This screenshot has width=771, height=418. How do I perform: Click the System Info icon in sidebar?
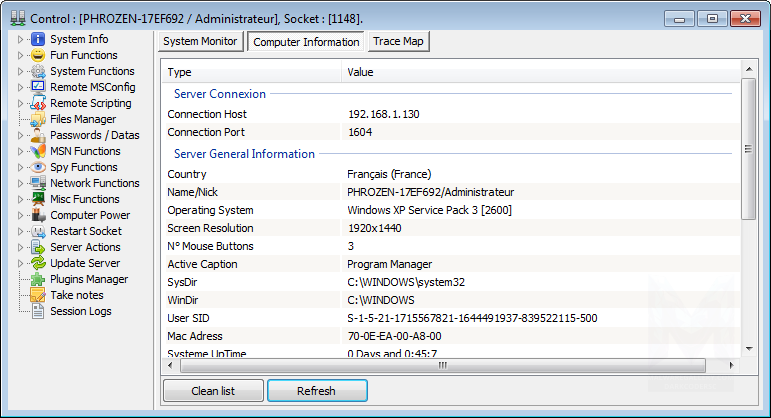(38, 39)
